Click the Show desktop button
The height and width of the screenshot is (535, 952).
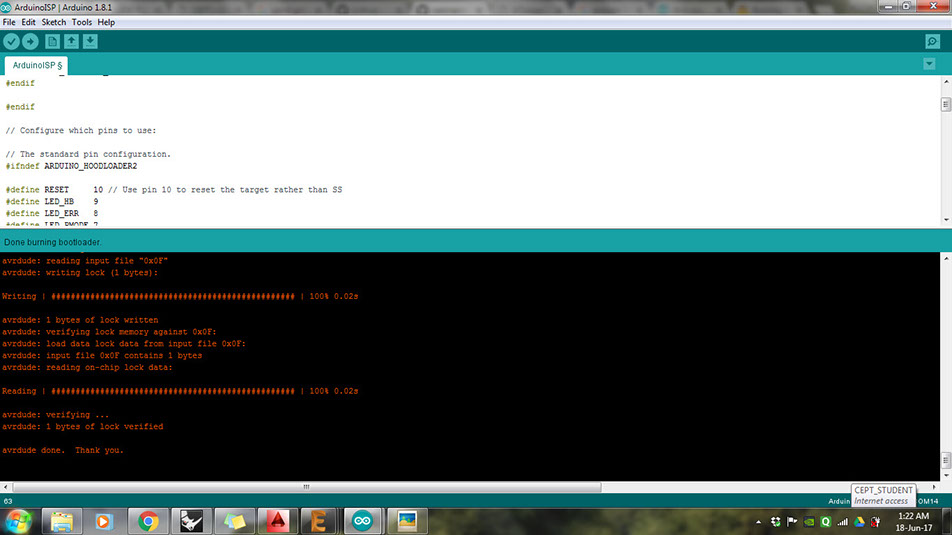coord(947,522)
